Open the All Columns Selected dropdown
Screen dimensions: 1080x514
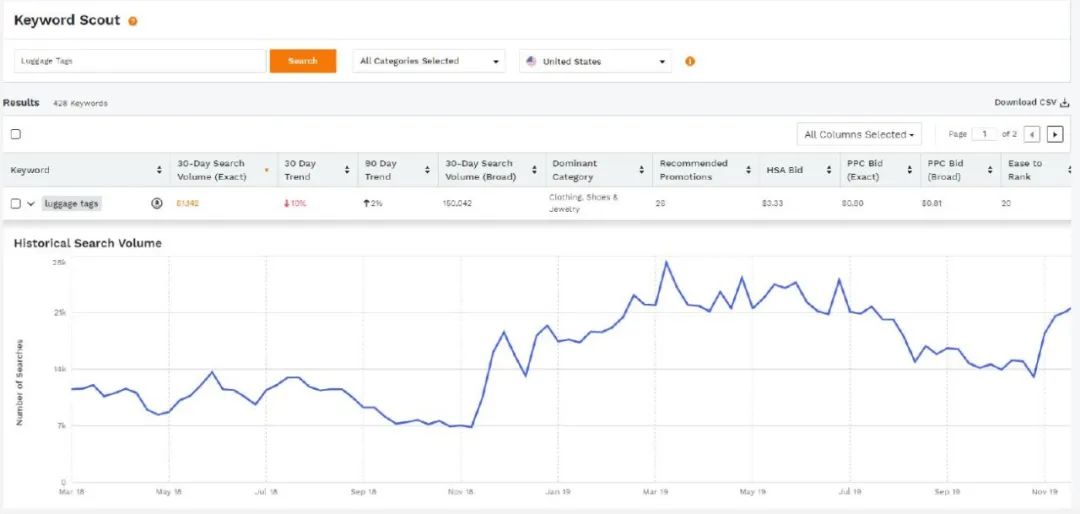tap(859, 134)
